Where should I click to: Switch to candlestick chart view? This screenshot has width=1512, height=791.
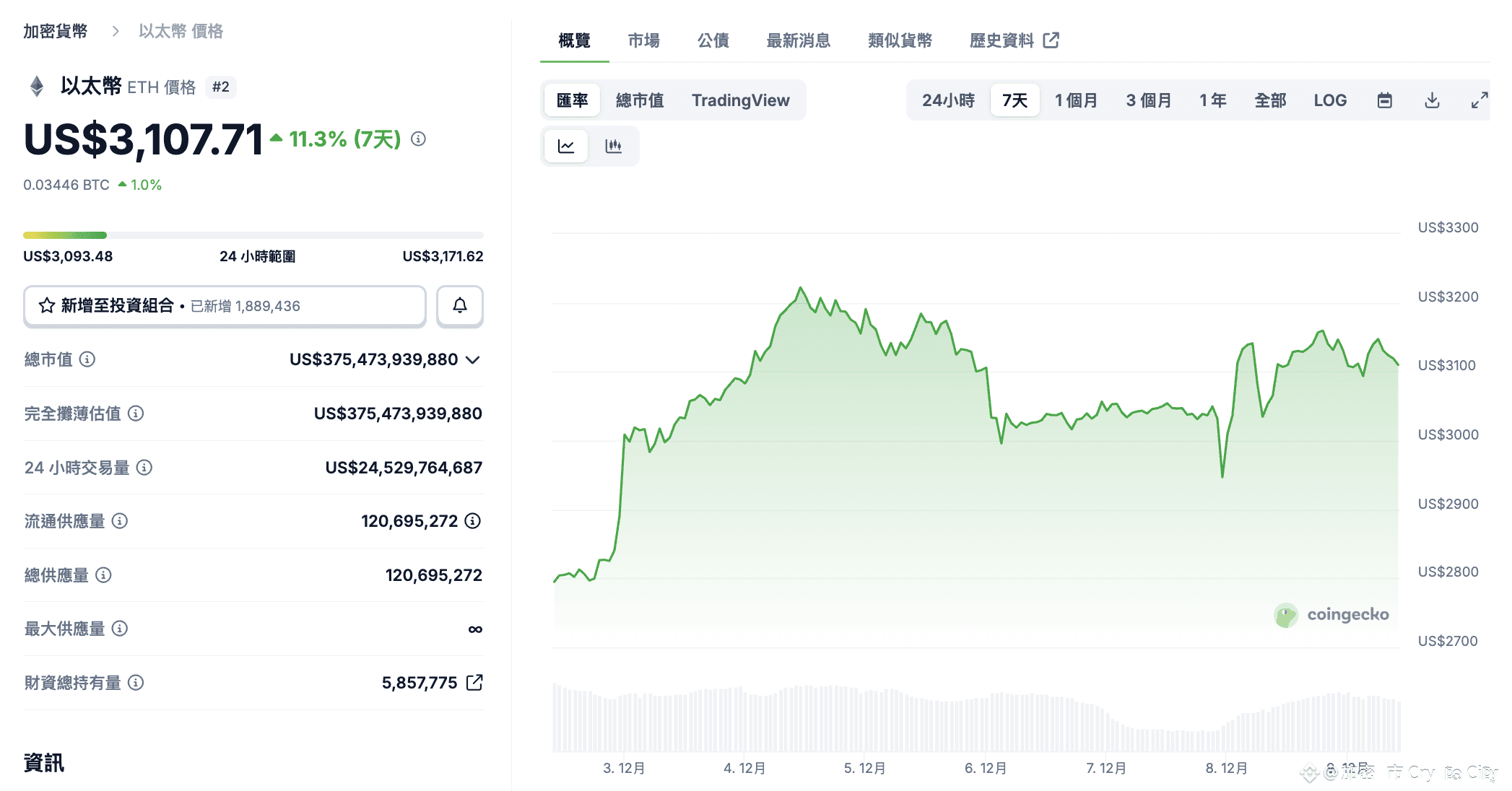[613, 147]
